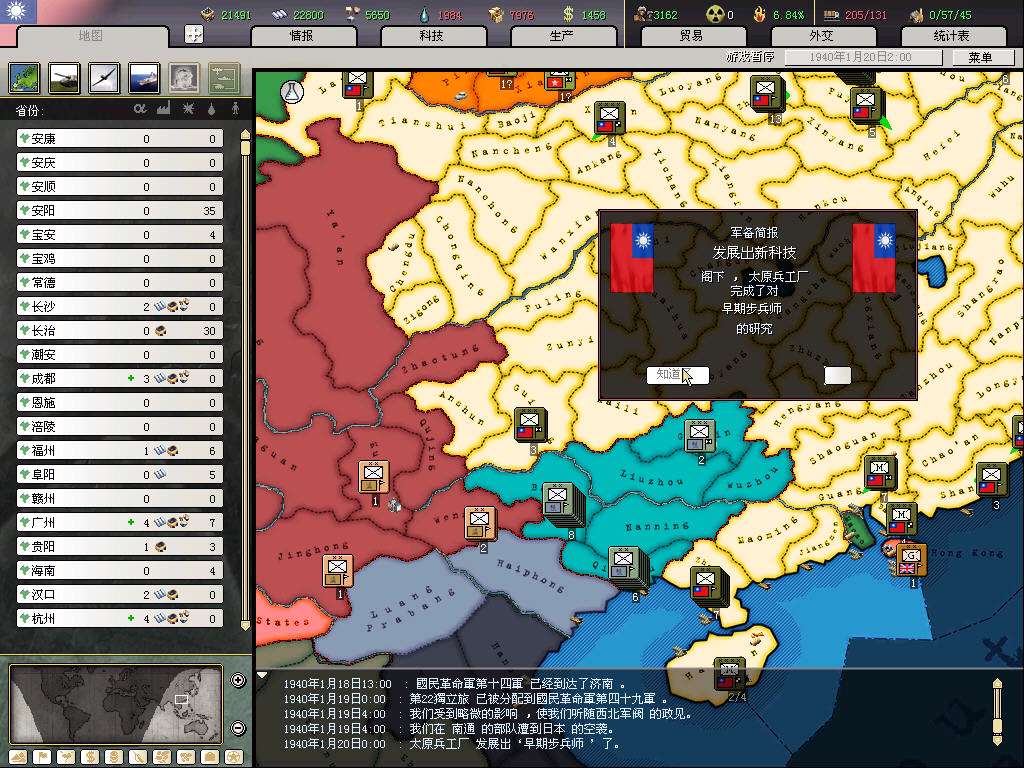Click the research flask icon on map
The height and width of the screenshot is (768, 1024).
(292, 91)
